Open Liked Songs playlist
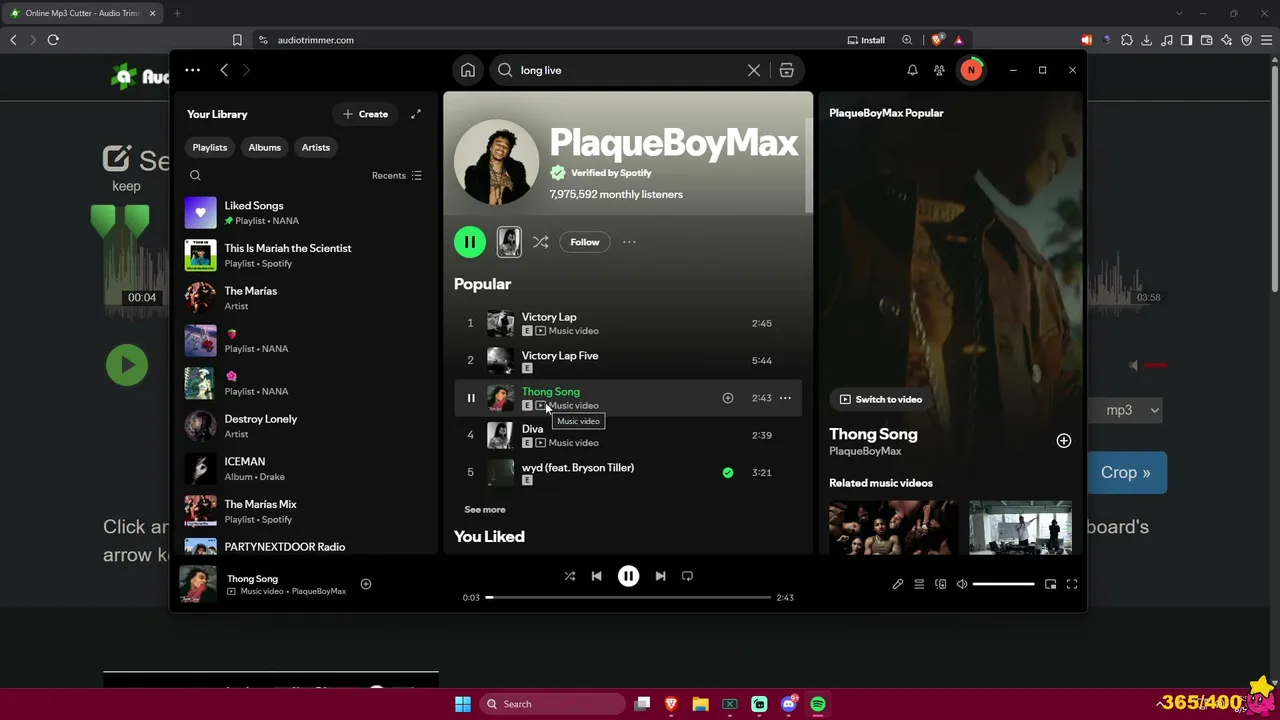Image resolution: width=1280 pixels, height=720 pixels. pyautogui.click(x=306, y=213)
